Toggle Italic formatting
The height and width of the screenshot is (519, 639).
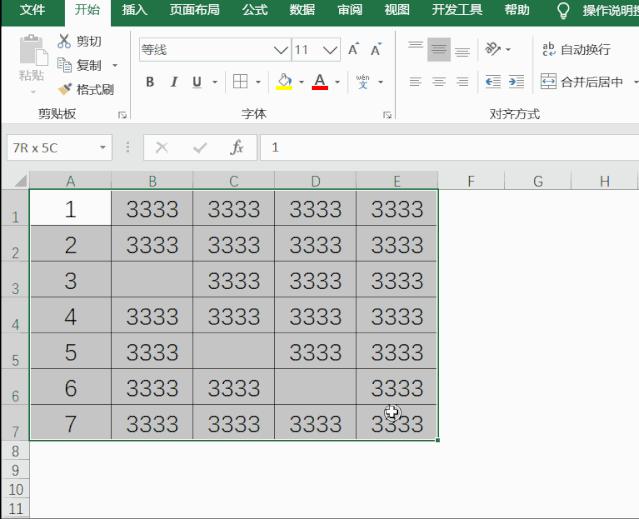tap(174, 82)
